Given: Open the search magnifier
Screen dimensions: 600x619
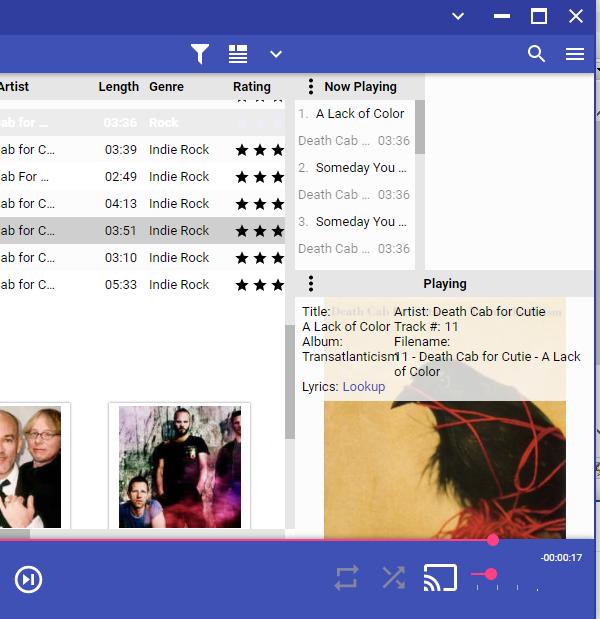Looking at the screenshot, I should click(537, 54).
